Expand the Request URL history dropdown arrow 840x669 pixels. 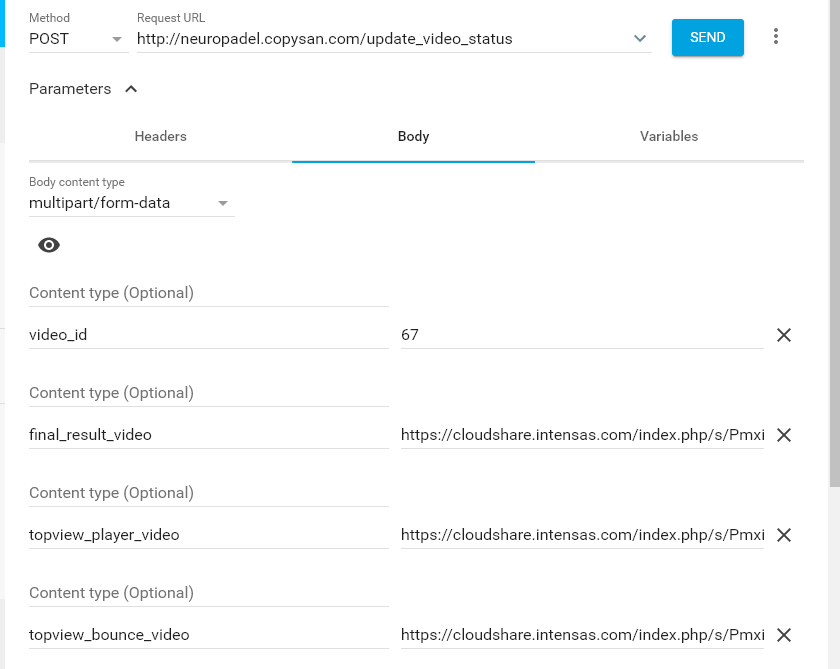click(640, 39)
